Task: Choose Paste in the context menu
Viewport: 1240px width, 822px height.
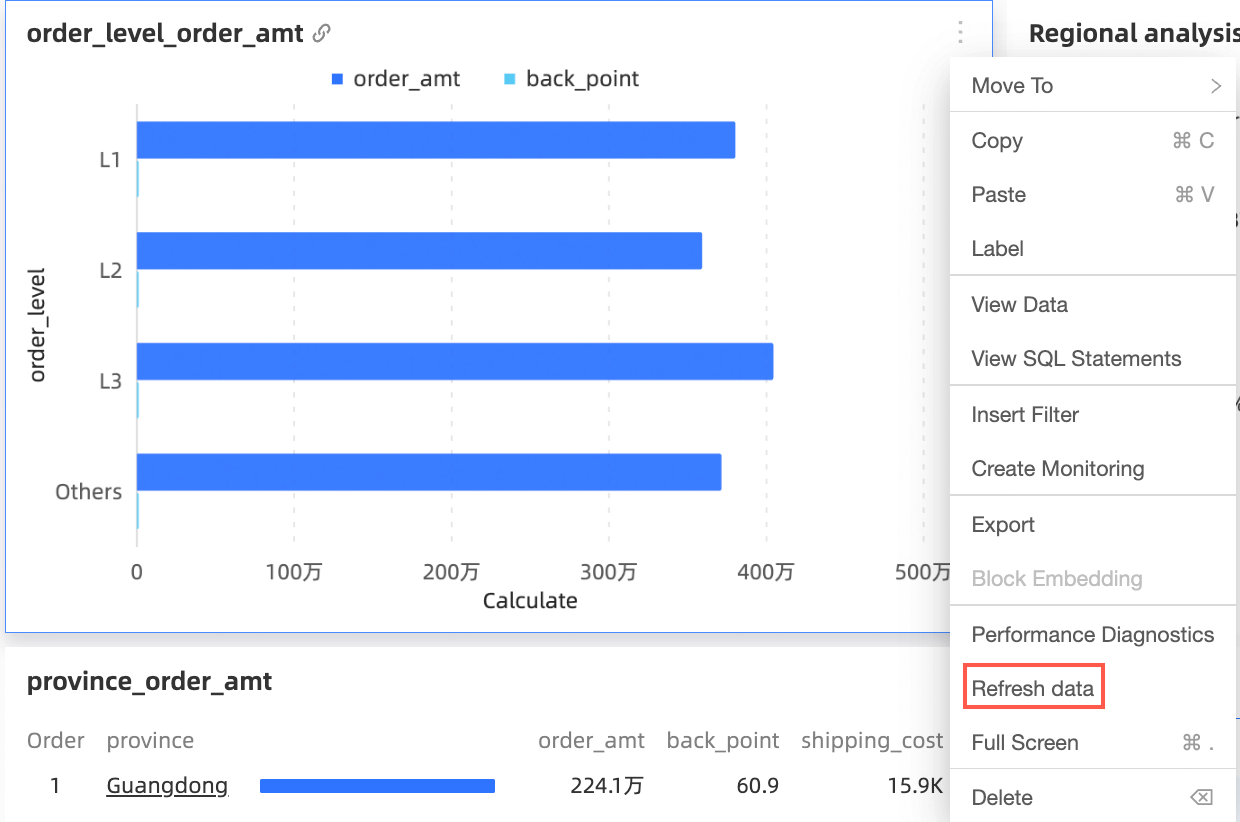Action: pyautogui.click(x=998, y=195)
